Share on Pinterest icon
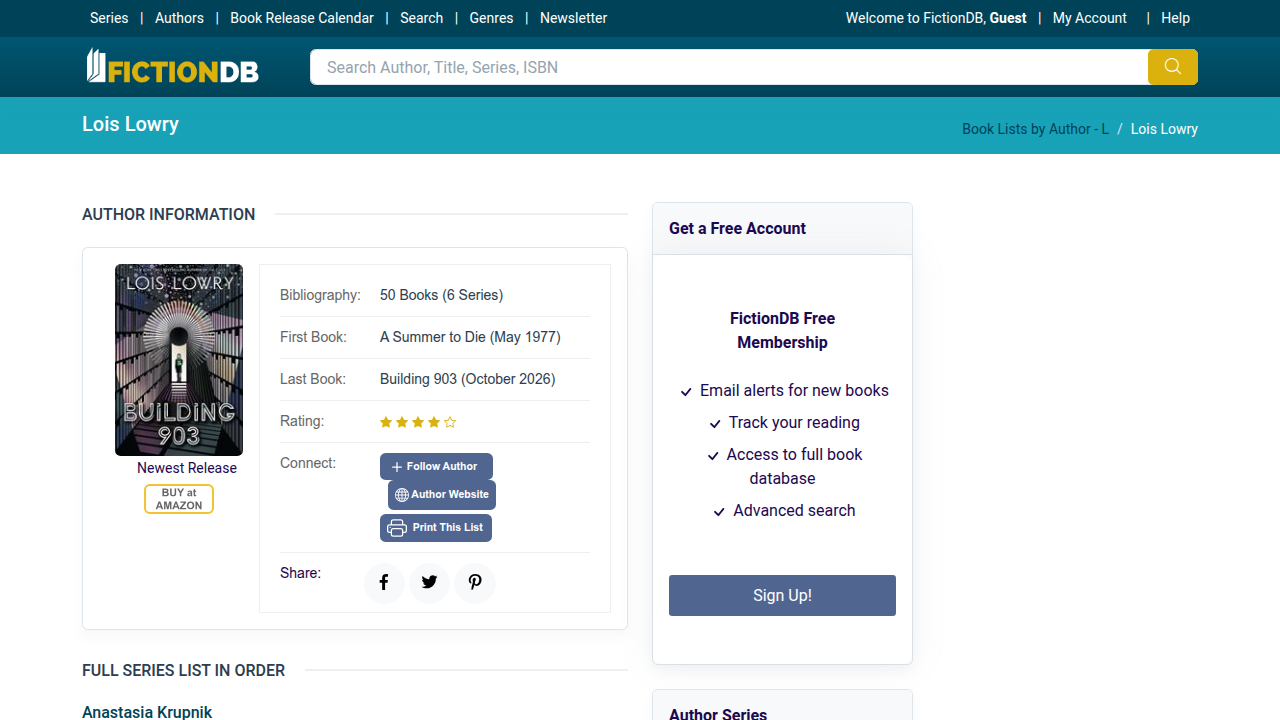Image resolution: width=1280 pixels, height=720 pixels. tap(475, 583)
